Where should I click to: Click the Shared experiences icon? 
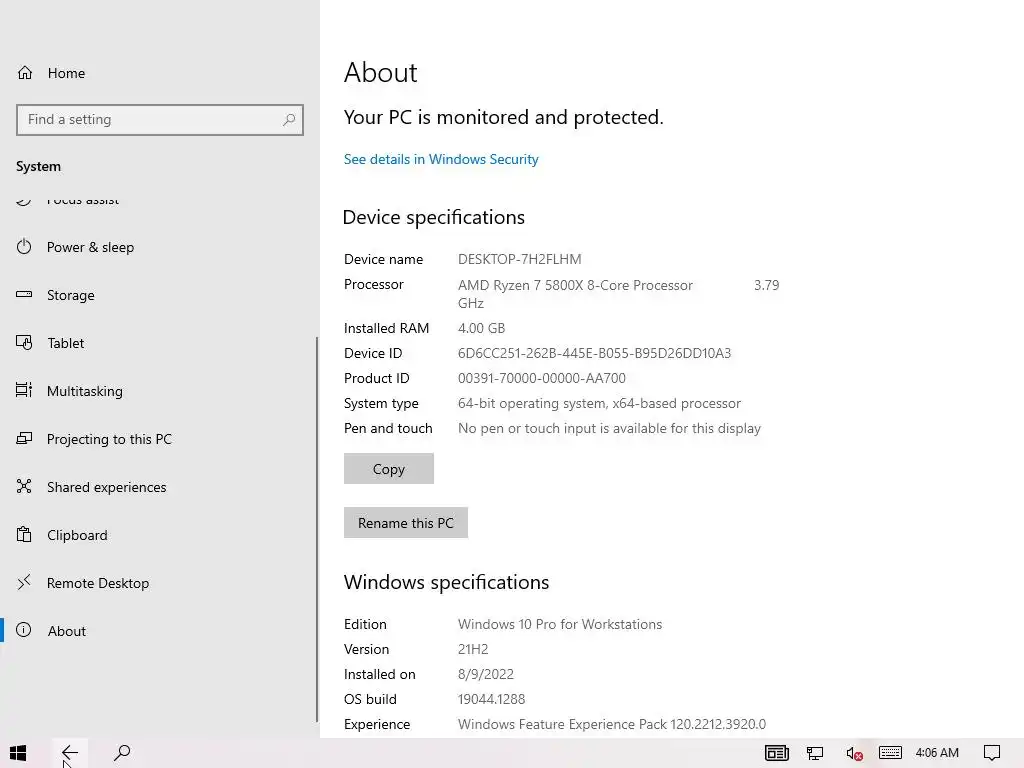24,486
